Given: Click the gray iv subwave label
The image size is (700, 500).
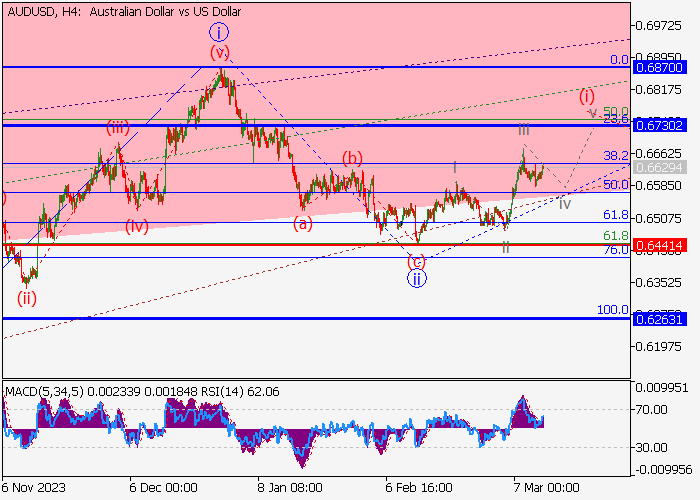Looking at the screenshot, I should [x=565, y=204].
